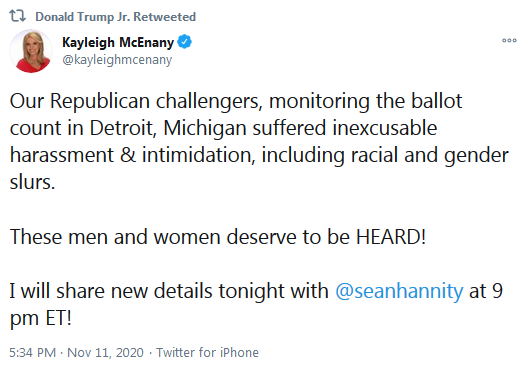
Task: Click the text "Our Republican challengers, monitoring the ballot"
Action: [x=236, y=101]
